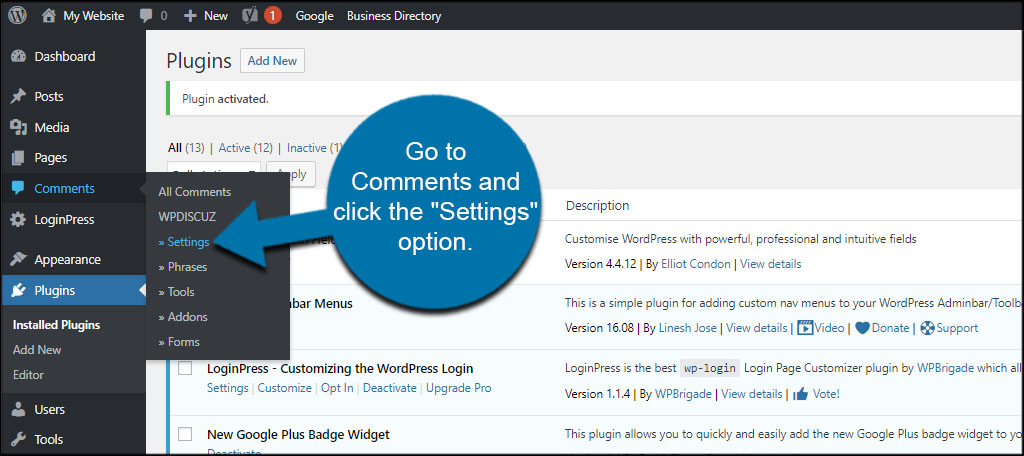Click the Media icon in sidebar

18,127
